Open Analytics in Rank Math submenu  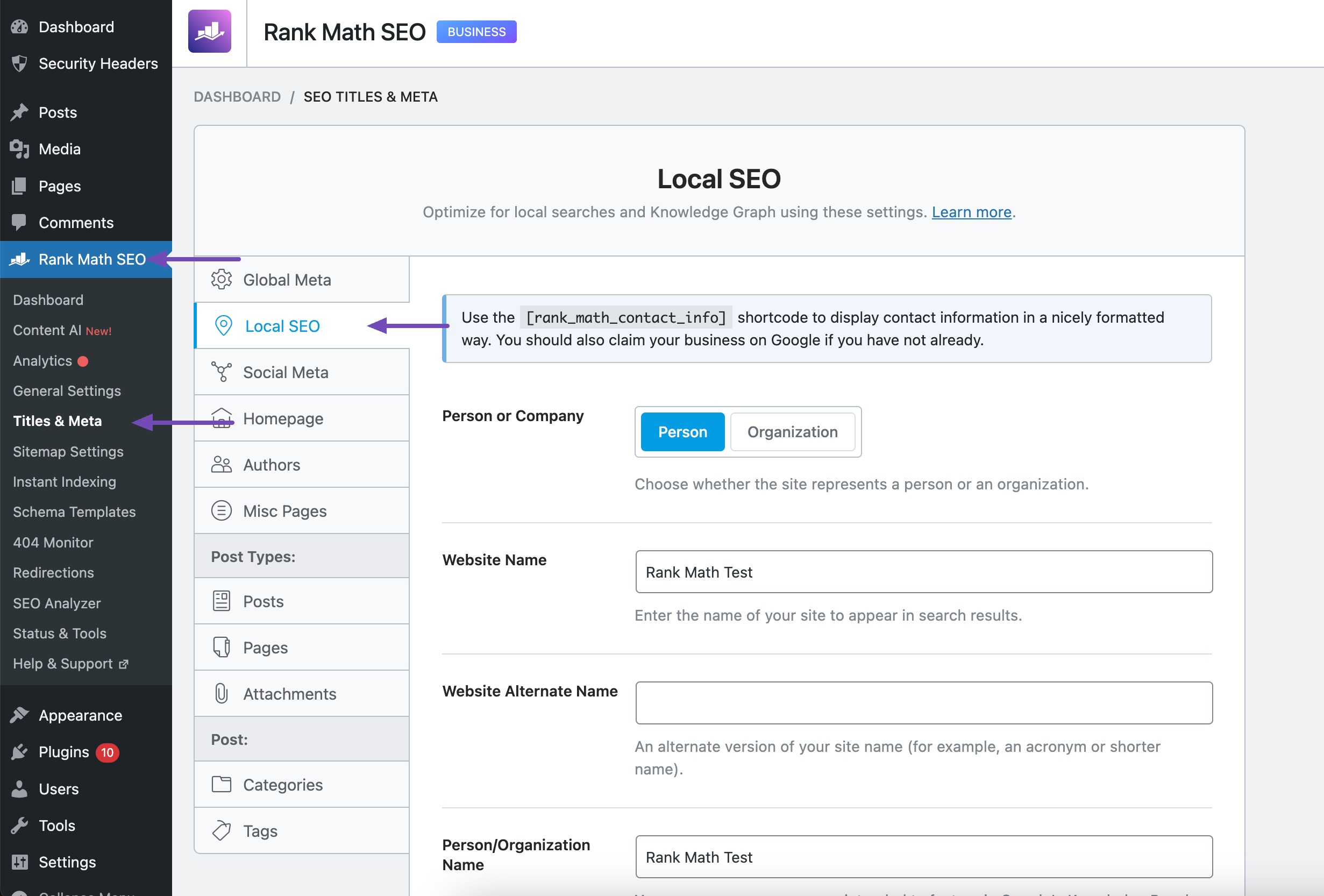[x=42, y=360]
